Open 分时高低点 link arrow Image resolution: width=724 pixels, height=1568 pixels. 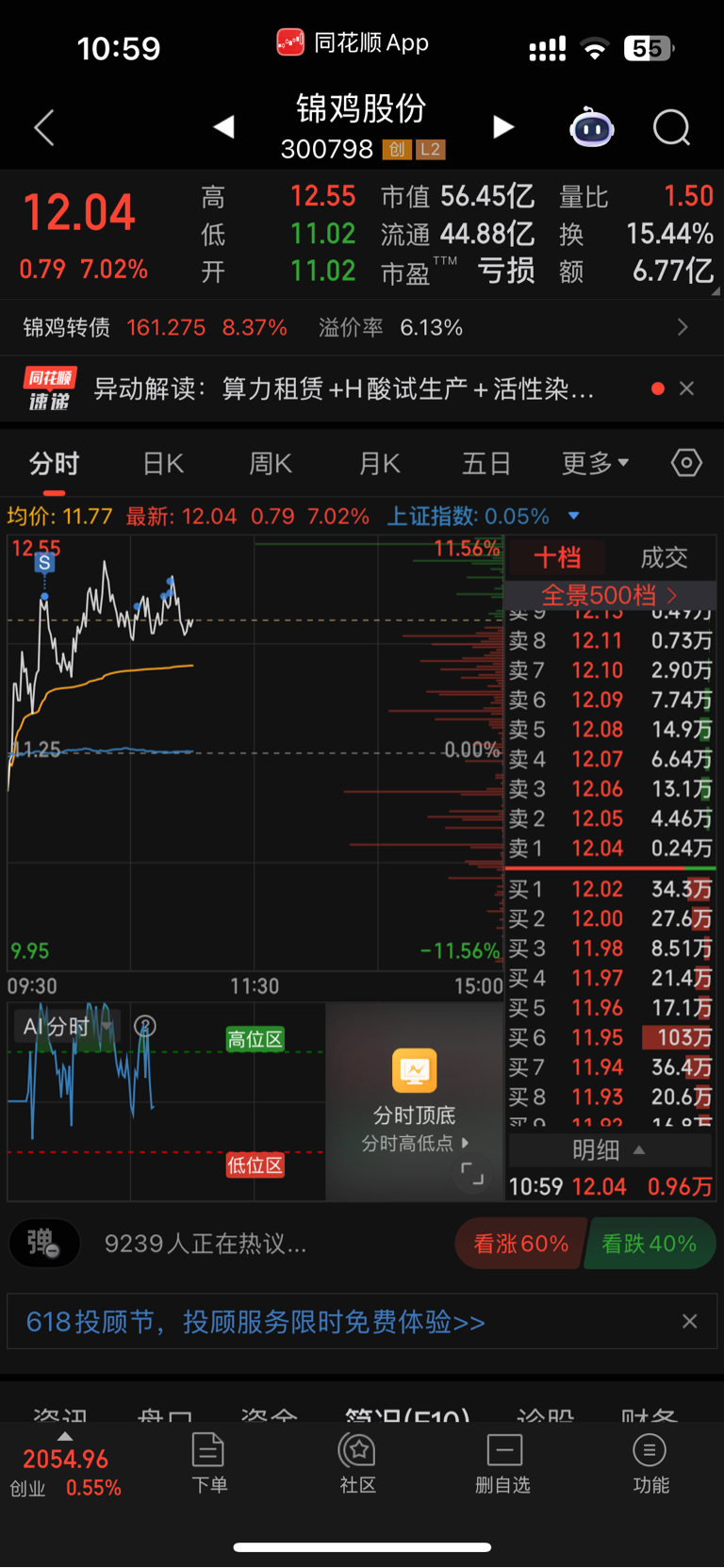(x=465, y=1143)
